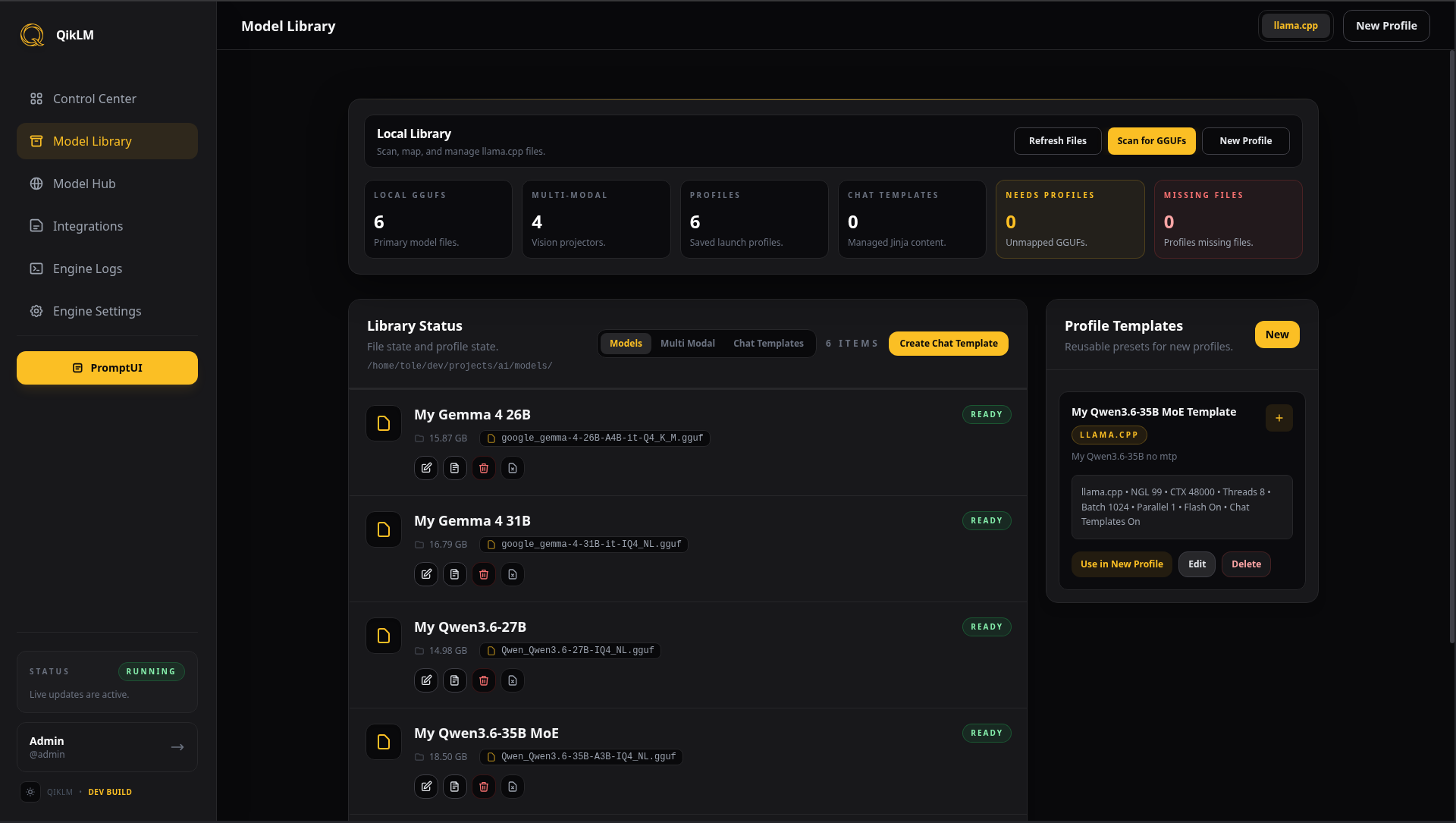This screenshot has height=823, width=1456.
Task: Open Engine Settings in the sidebar
Action: click(107, 311)
